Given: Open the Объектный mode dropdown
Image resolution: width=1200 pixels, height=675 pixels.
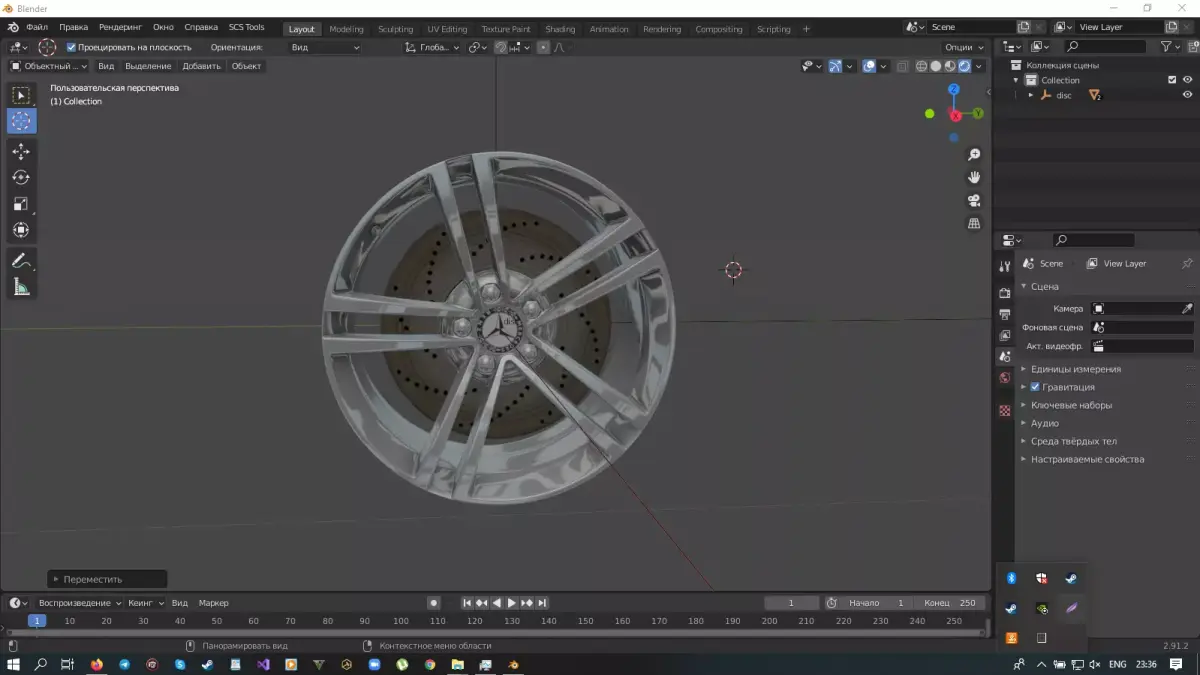Looking at the screenshot, I should click(48, 66).
